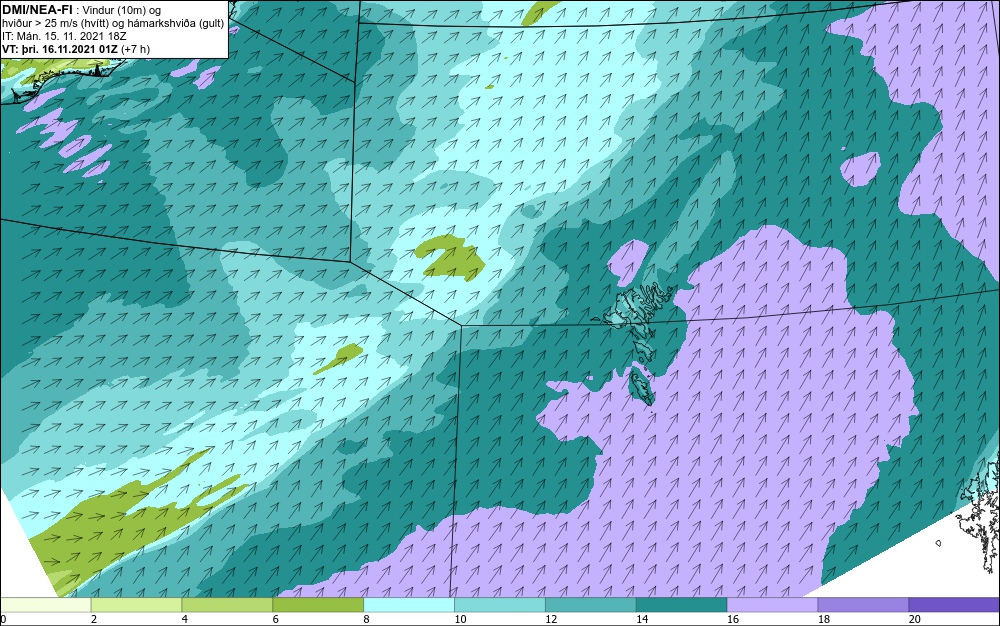Click the legend scale value "16"
This screenshot has width=1000, height=626.
click(733, 619)
